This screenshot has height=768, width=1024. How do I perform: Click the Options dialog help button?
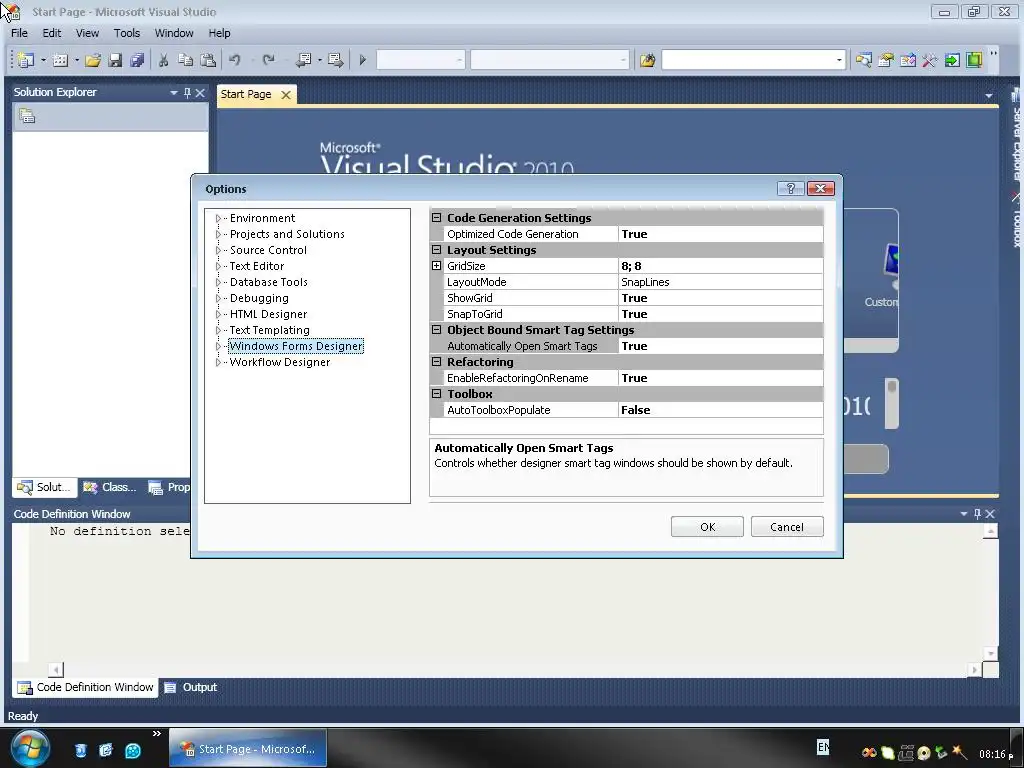(790, 188)
